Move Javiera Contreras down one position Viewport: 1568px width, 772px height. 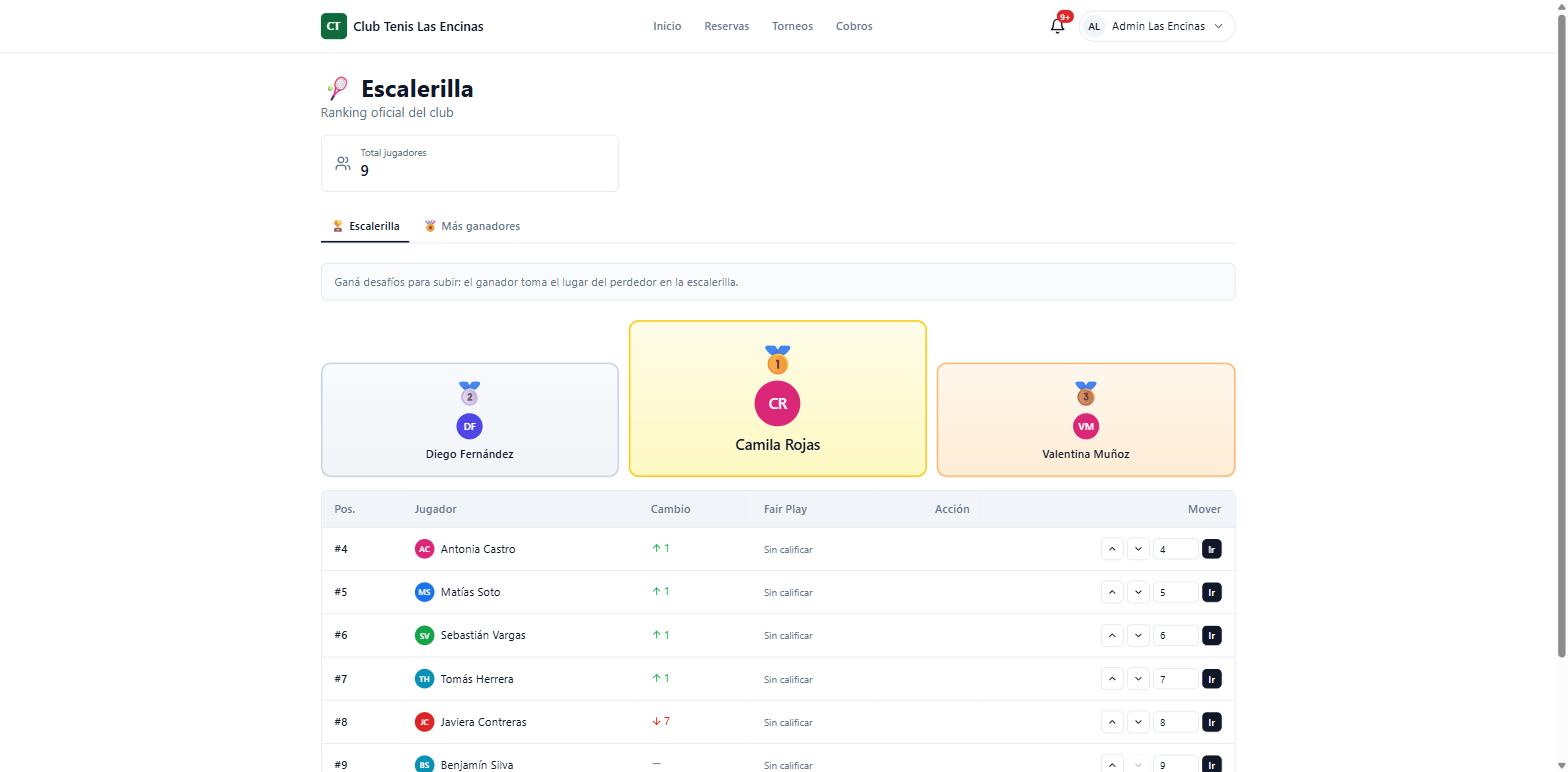click(x=1138, y=722)
